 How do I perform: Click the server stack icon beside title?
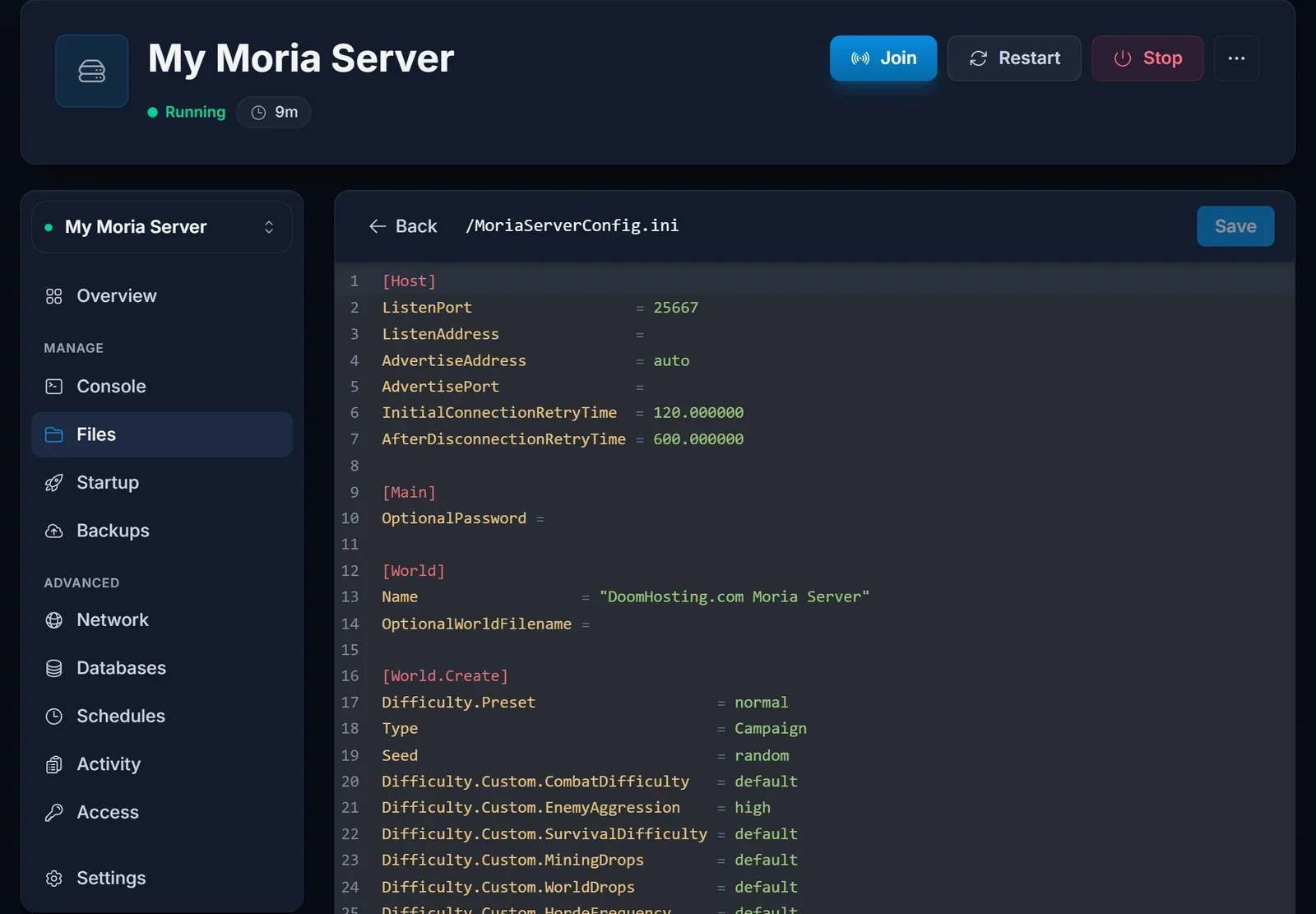(x=91, y=71)
